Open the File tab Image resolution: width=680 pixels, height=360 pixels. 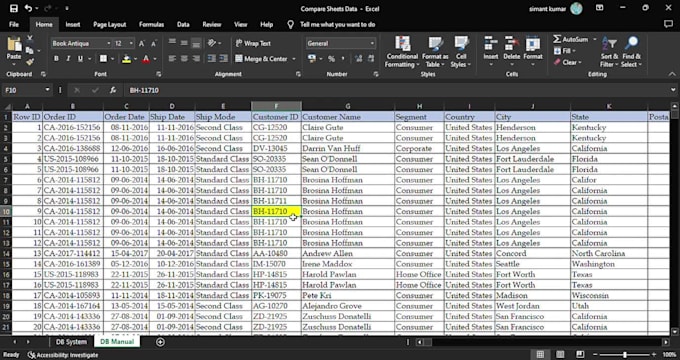point(14,25)
